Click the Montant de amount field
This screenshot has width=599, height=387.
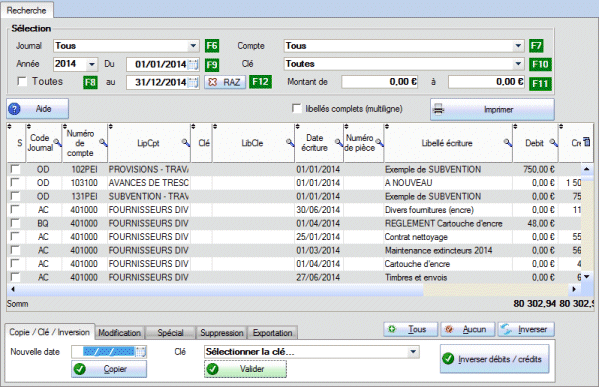point(380,82)
